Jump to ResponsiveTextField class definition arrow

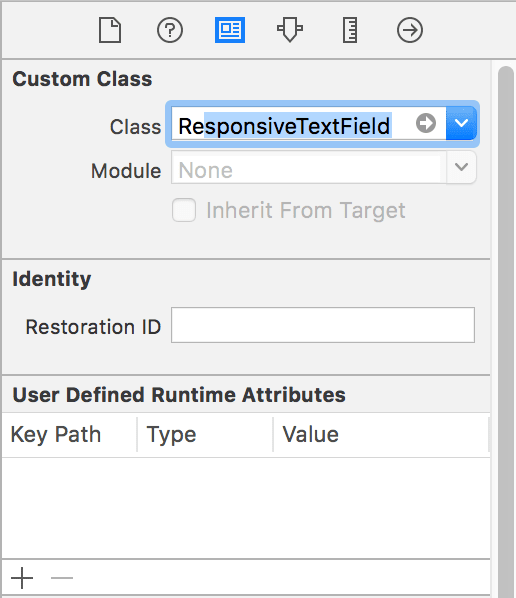pos(426,123)
